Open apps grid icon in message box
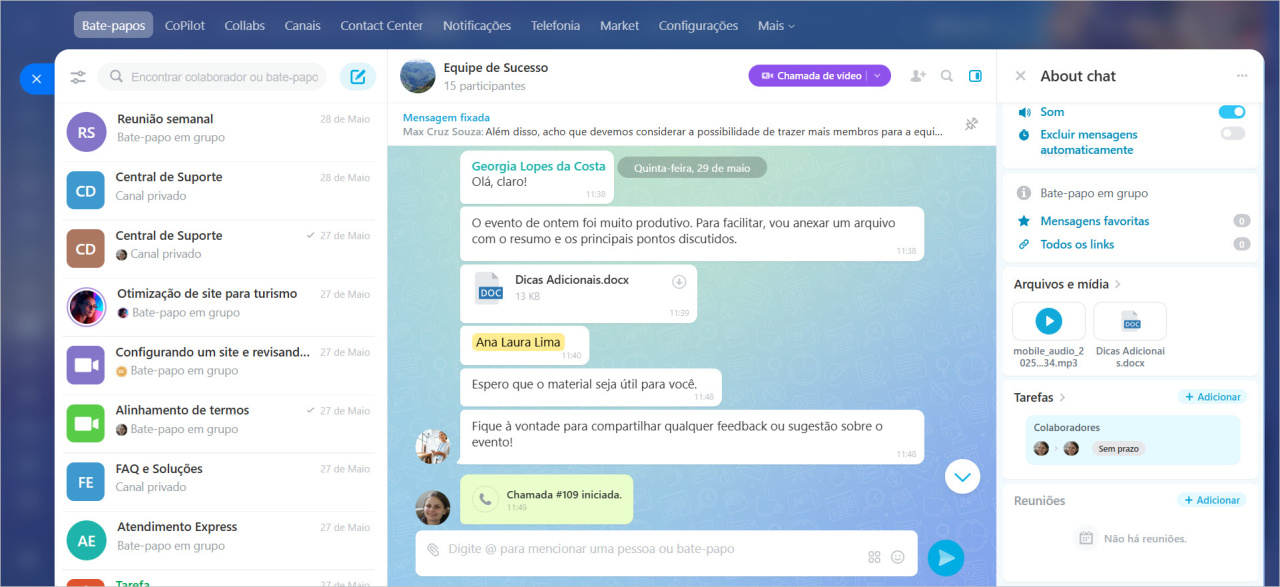Screen dimensions: 1280x587 point(874,557)
